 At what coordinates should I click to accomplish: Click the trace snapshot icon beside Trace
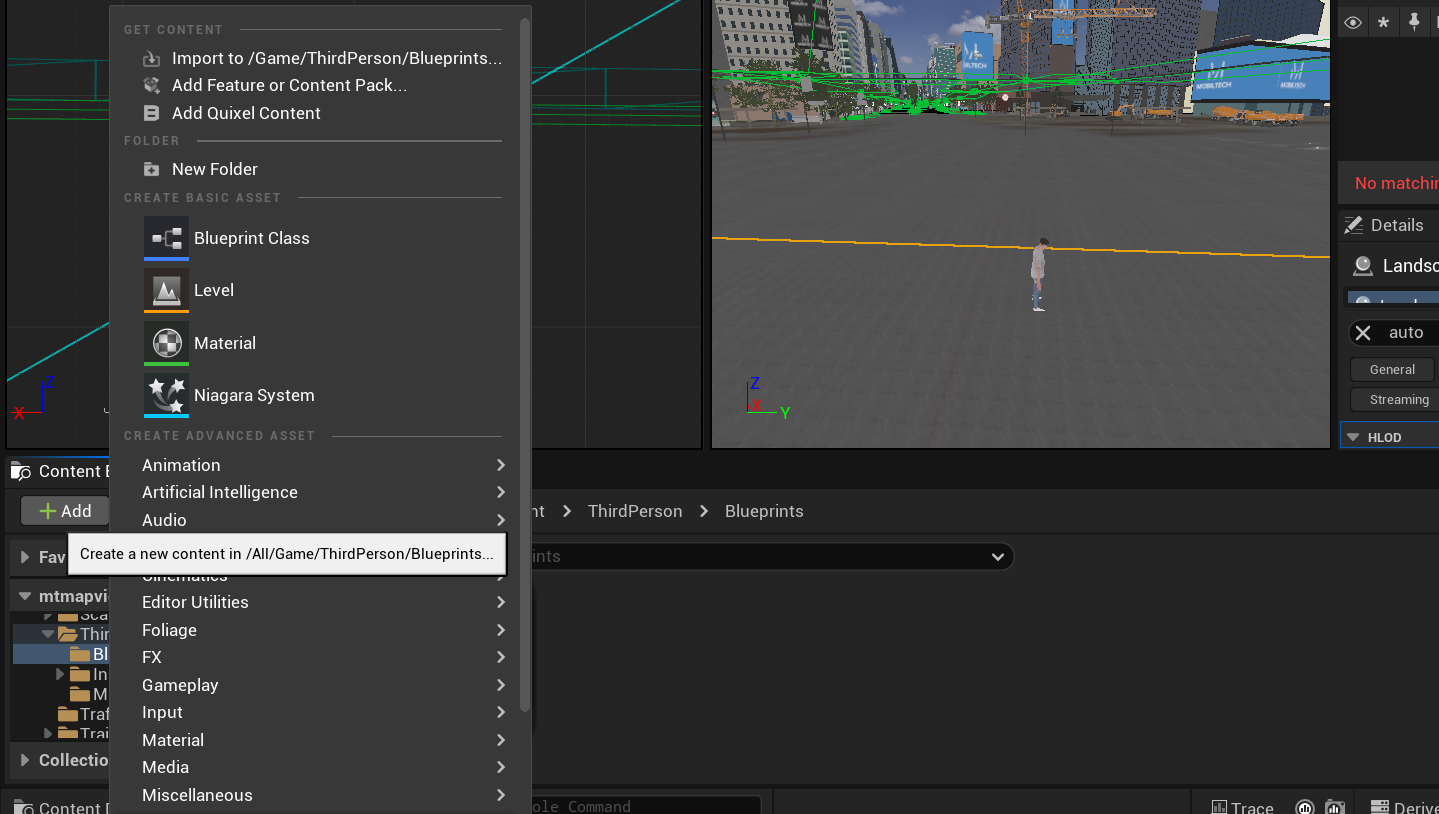(1335, 807)
